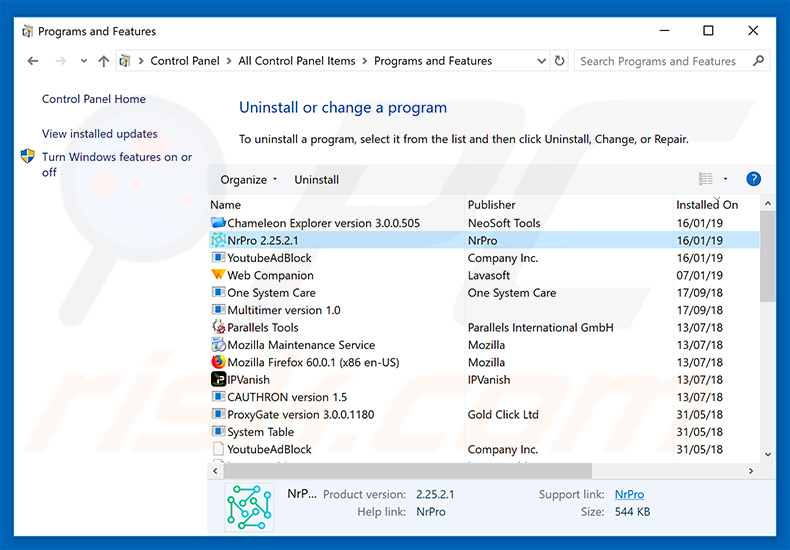Image resolution: width=790 pixels, height=550 pixels.
Task: Open the Organize menu
Action: pyautogui.click(x=248, y=179)
